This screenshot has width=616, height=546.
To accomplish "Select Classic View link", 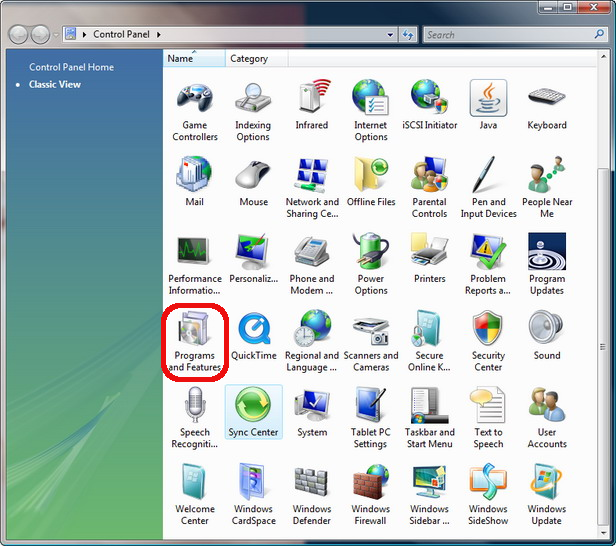I will click(55, 84).
